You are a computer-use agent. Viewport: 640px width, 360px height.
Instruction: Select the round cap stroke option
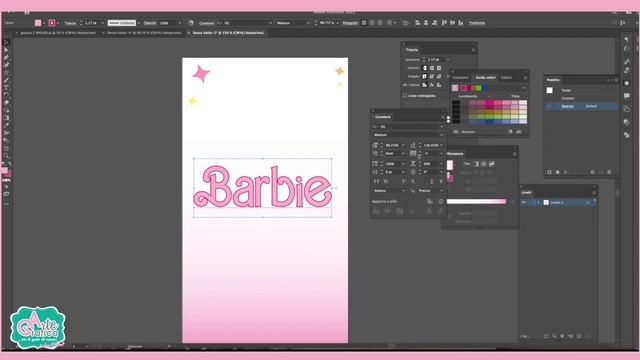click(432, 68)
